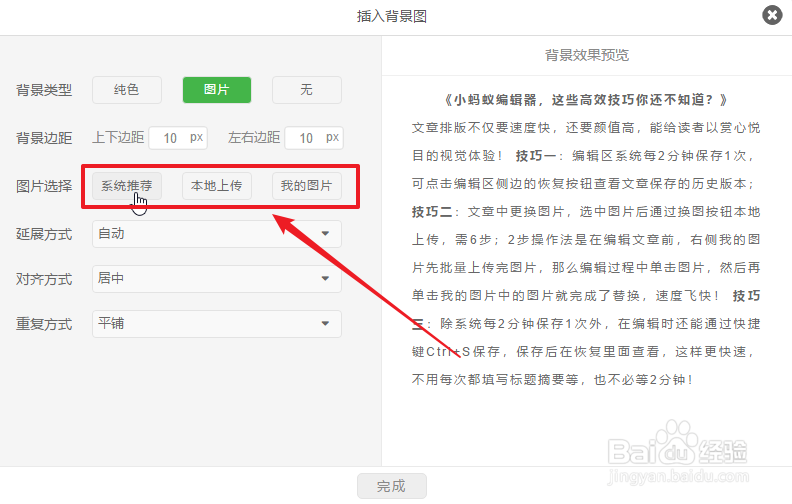Choose 系统推荐 image source
792x504 pixels.
(127, 186)
